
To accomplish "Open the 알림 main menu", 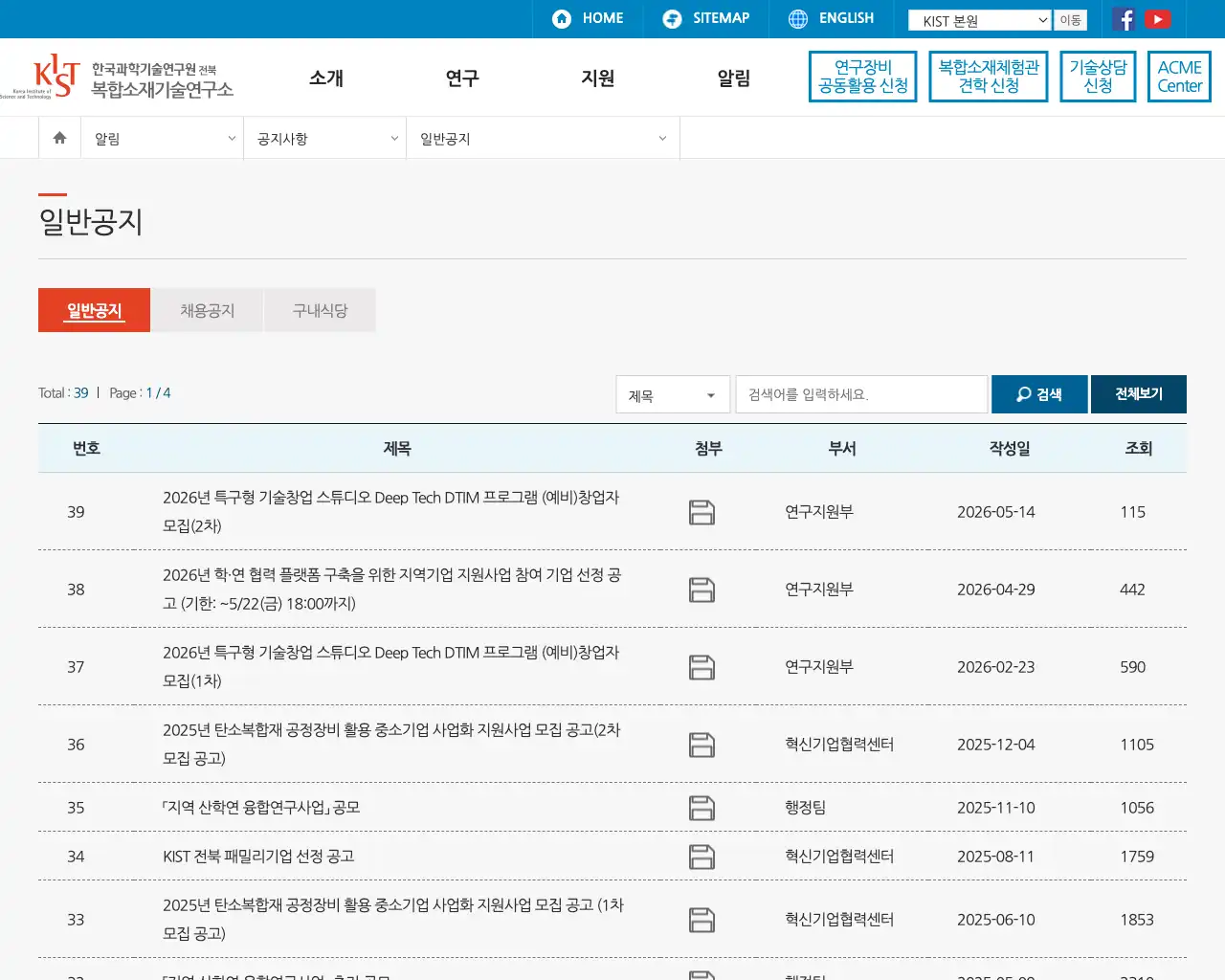I will click(734, 78).
